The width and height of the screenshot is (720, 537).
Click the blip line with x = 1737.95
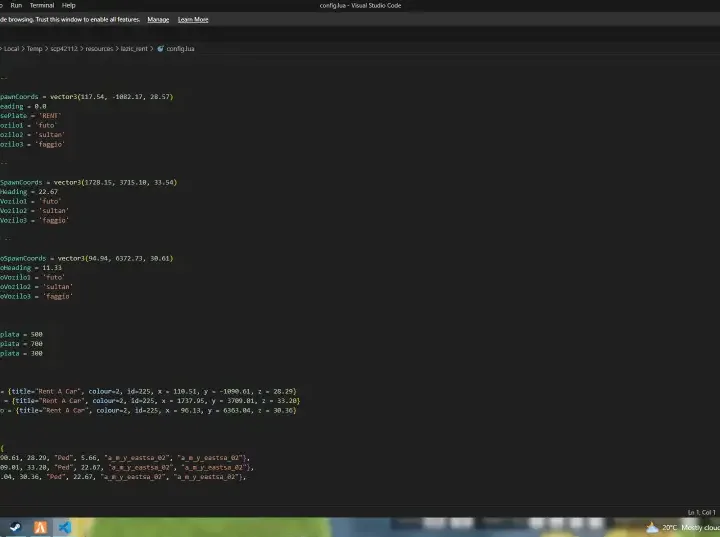pos(150,401)
